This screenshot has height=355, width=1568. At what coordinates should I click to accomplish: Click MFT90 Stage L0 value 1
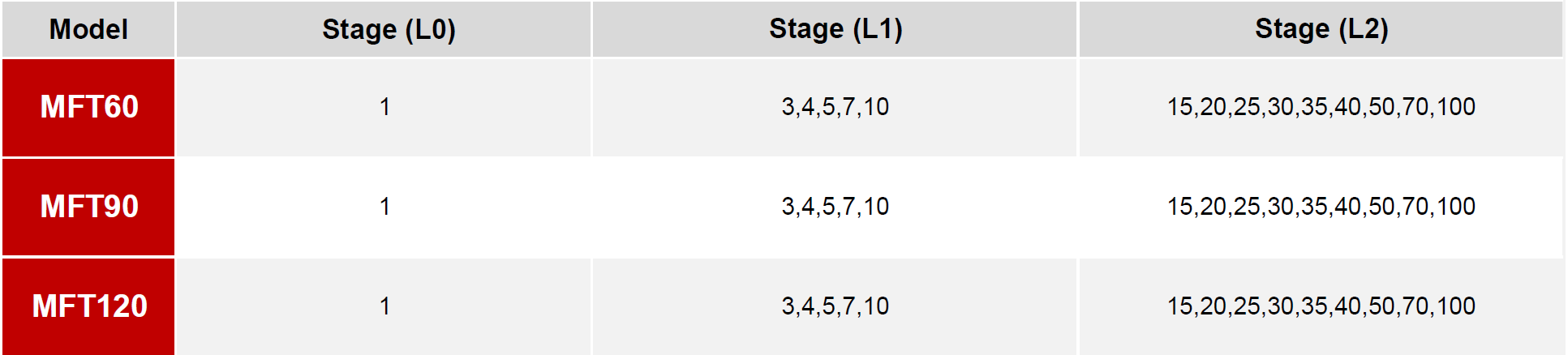pyautogui.click(x=384, y=207)
